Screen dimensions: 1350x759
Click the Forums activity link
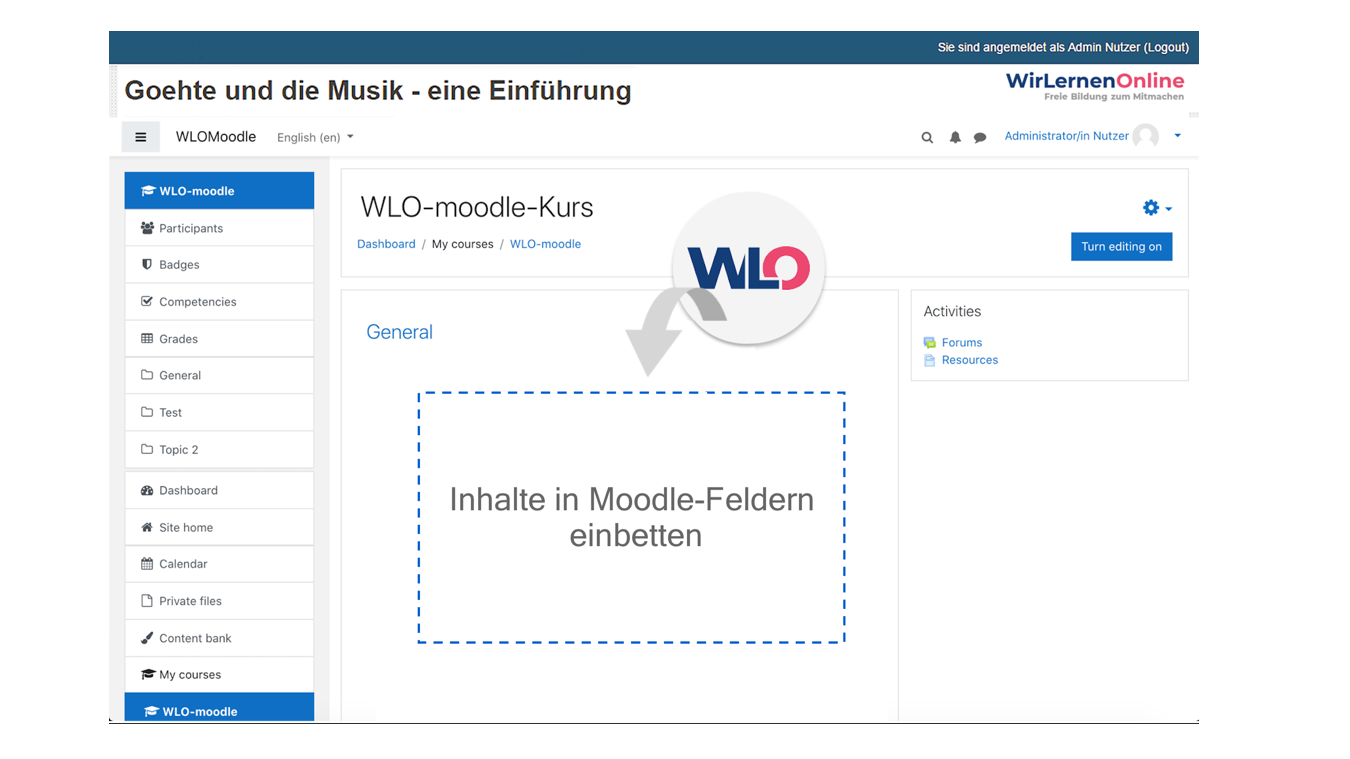coord(961,342)
